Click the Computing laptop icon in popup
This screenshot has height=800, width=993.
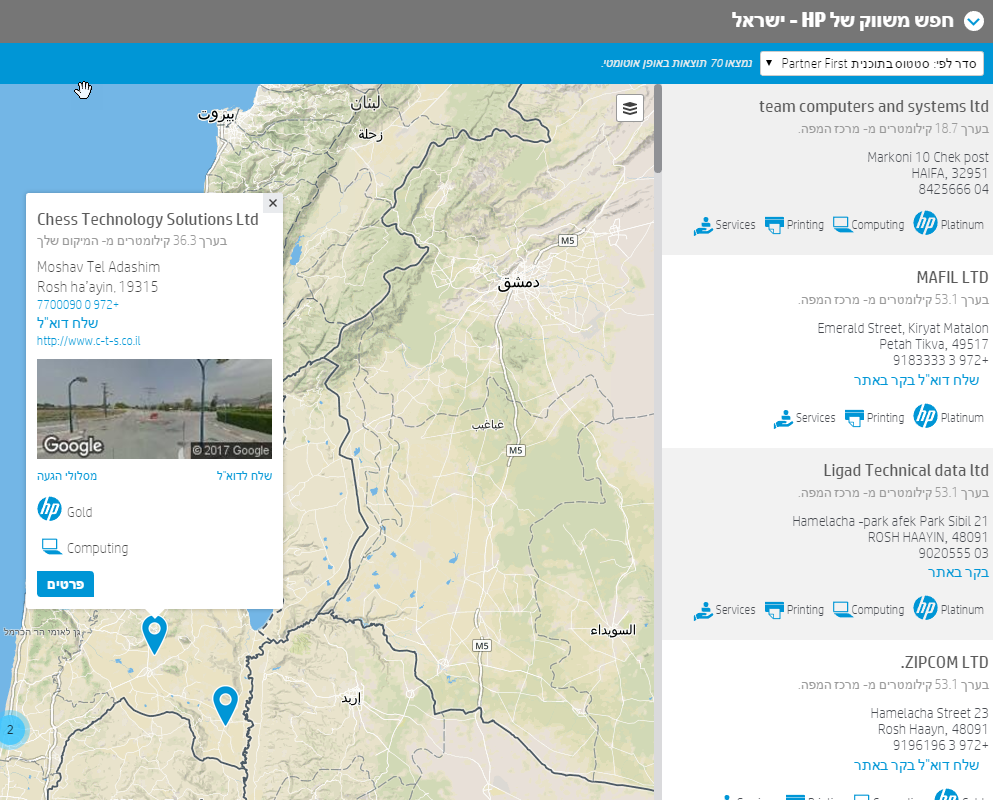(51, 547)
